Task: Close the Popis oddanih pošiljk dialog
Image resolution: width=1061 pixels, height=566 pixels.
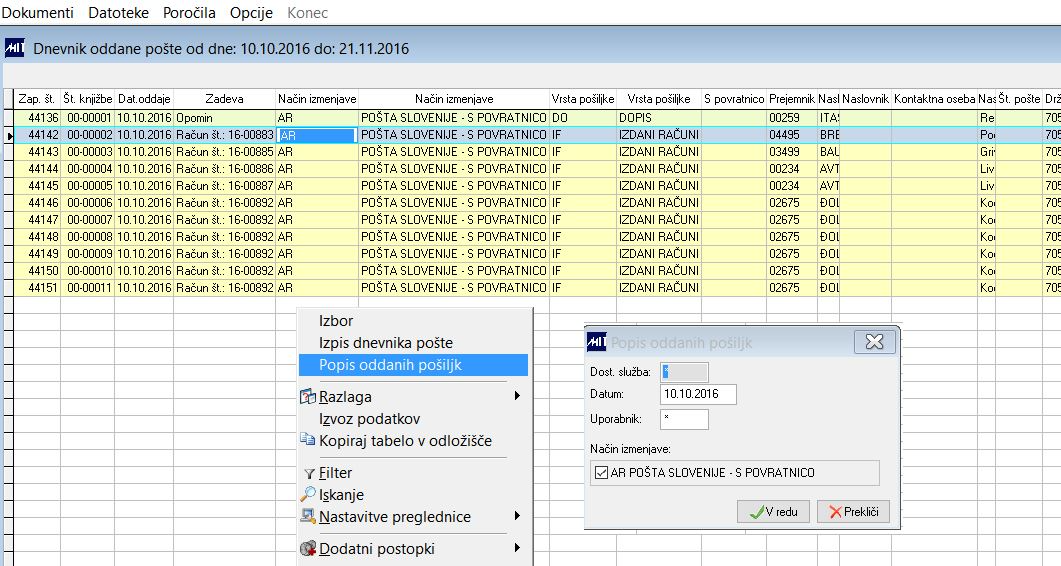Action: (874, 342)
